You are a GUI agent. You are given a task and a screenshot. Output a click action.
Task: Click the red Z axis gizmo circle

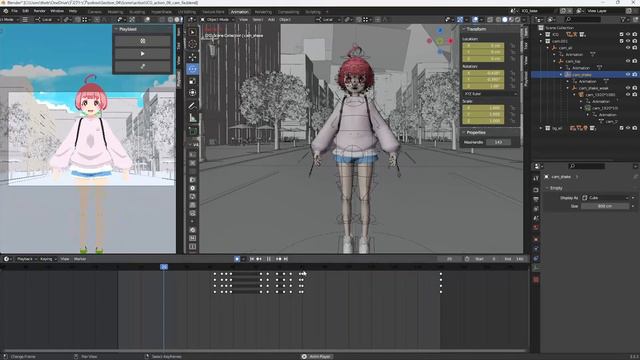click(x=450, y=41)
